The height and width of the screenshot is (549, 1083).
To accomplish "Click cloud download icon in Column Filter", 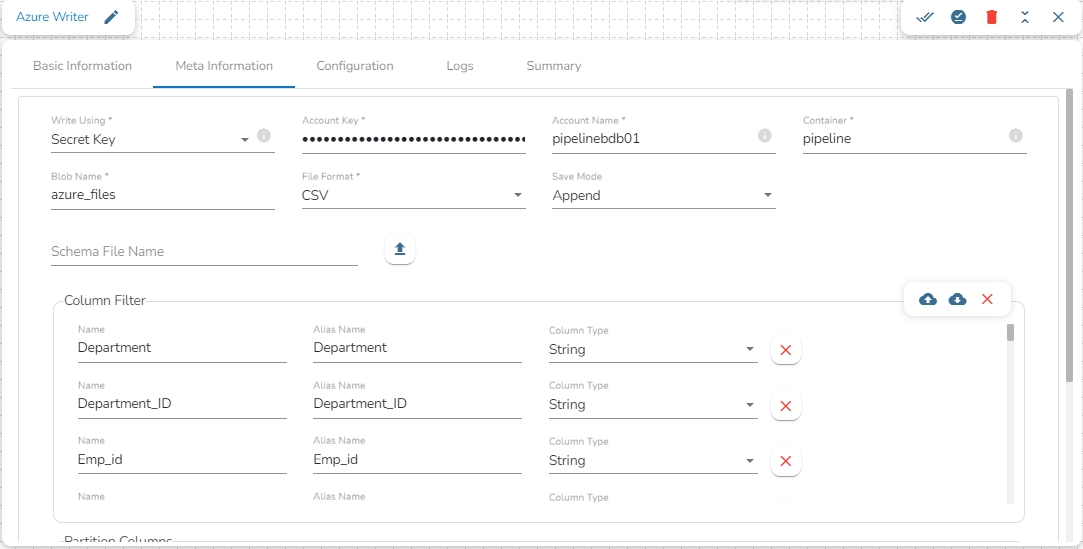I will (957, 299).
